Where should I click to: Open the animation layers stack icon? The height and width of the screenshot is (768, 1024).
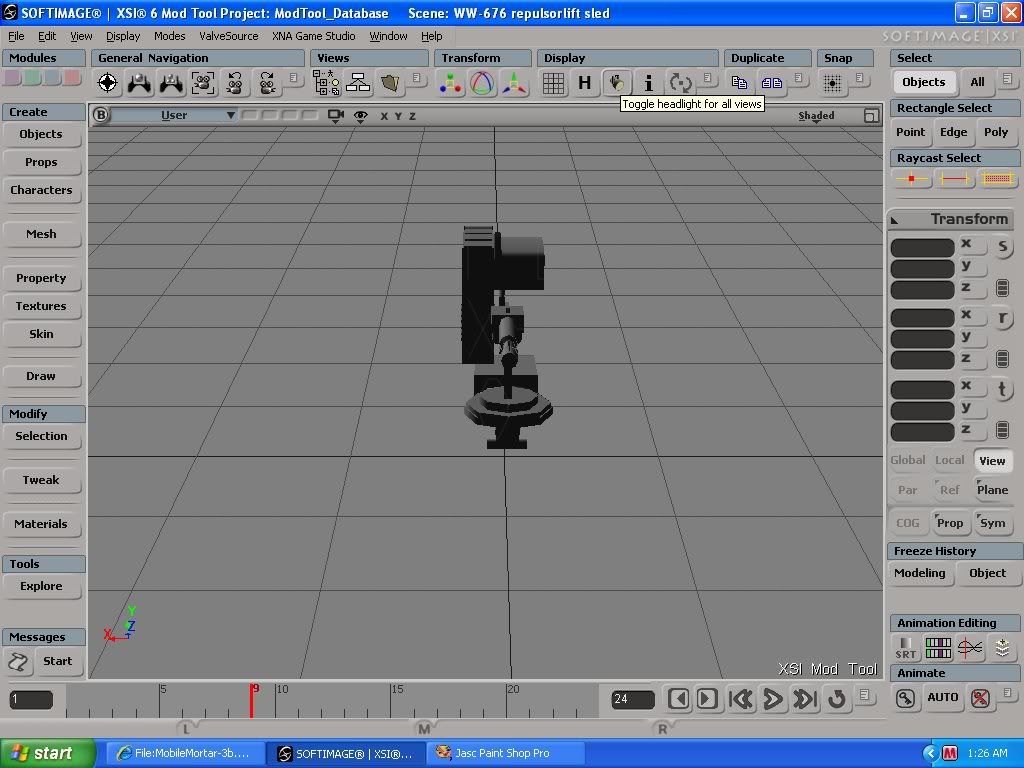pyautogui.click(x=1002, y=648)
